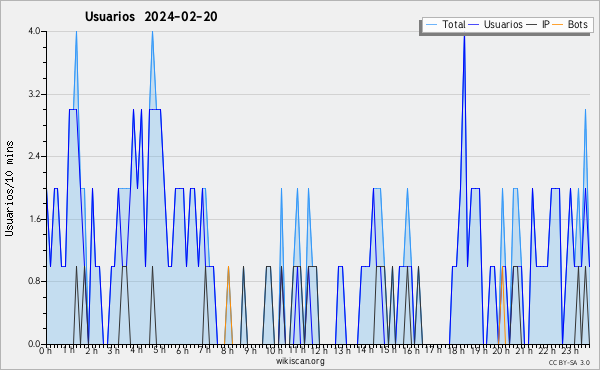Click the "wikiscan.org" label below the chart
600x370 pixels.
coord(300,361)
